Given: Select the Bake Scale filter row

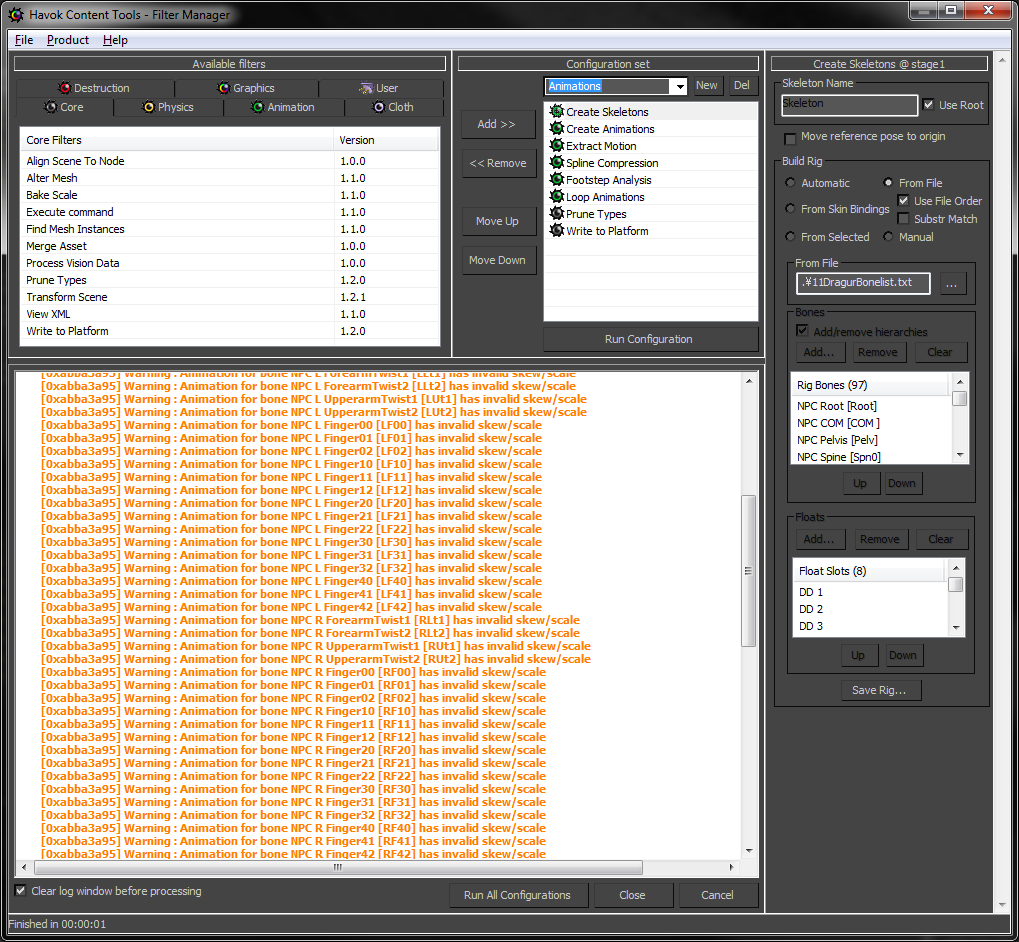Looking at the screenshot, I should 229,195.
